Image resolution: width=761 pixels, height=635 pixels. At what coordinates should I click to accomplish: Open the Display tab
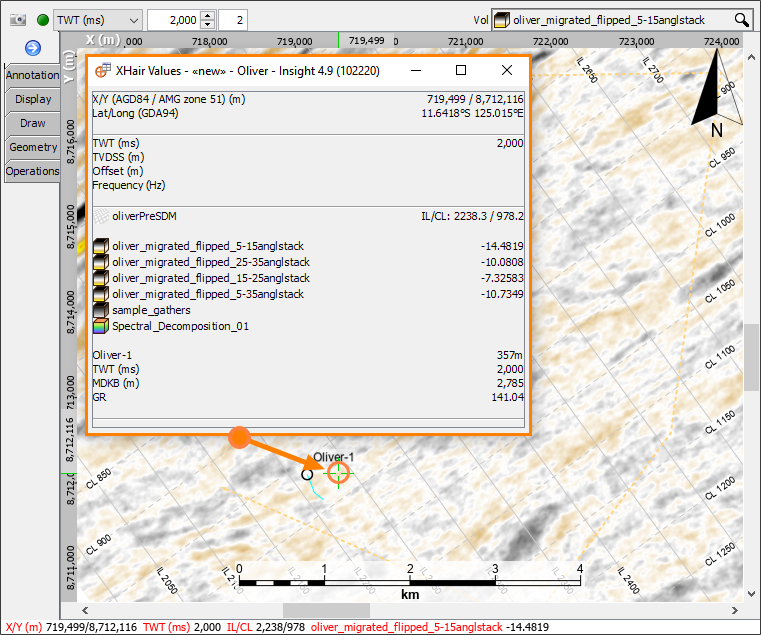point(33,99)
